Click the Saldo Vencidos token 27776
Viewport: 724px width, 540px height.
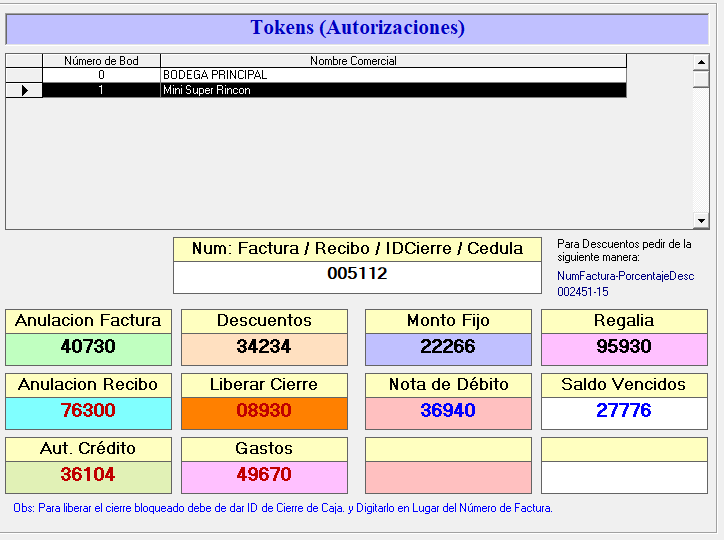pos(623,412)
